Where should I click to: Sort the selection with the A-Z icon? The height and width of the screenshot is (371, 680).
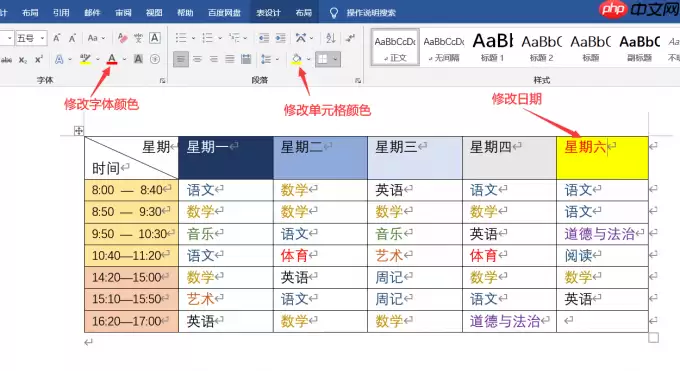331,38
